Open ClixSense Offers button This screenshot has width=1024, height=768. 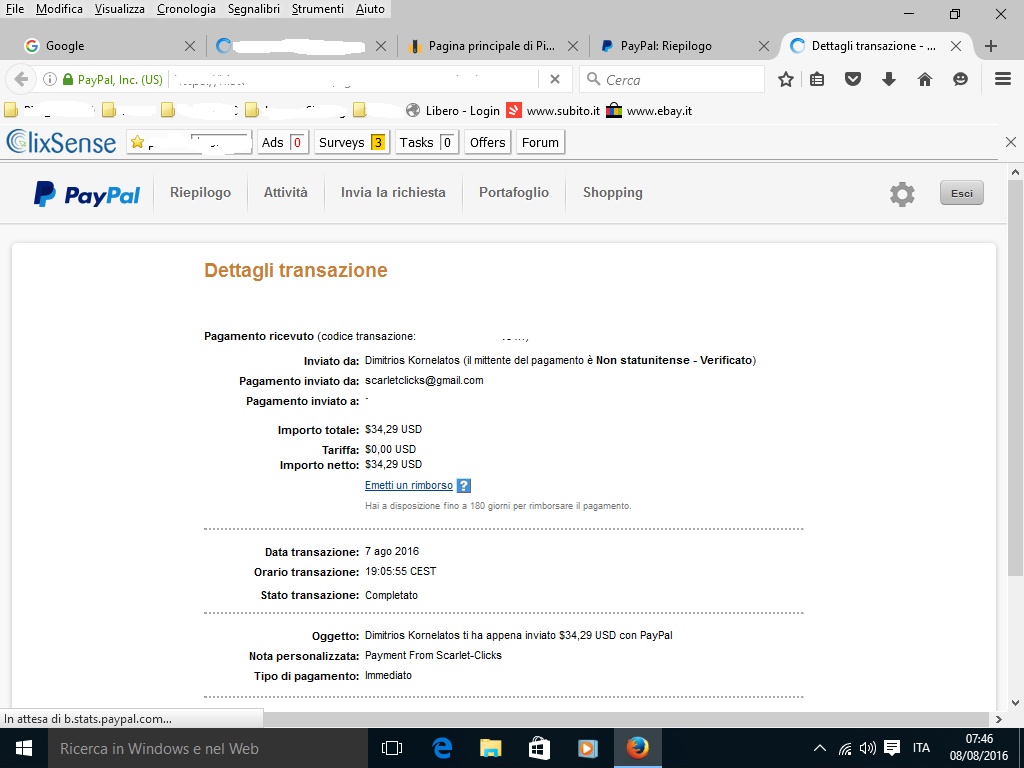[487, 142]
